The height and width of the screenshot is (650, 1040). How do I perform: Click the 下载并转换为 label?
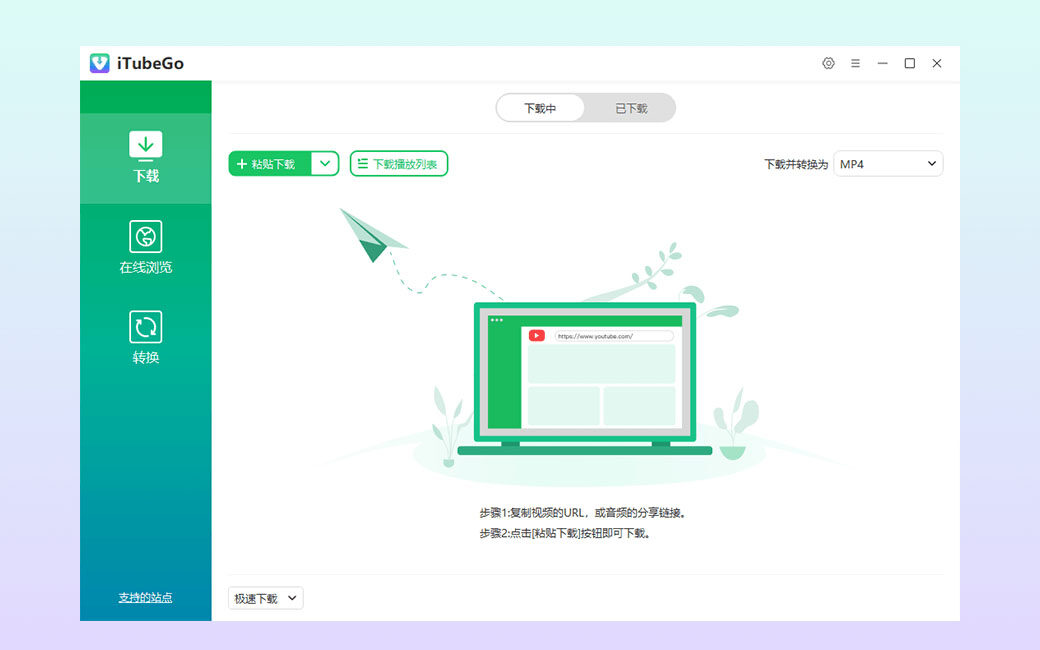(x=796, y=164)
